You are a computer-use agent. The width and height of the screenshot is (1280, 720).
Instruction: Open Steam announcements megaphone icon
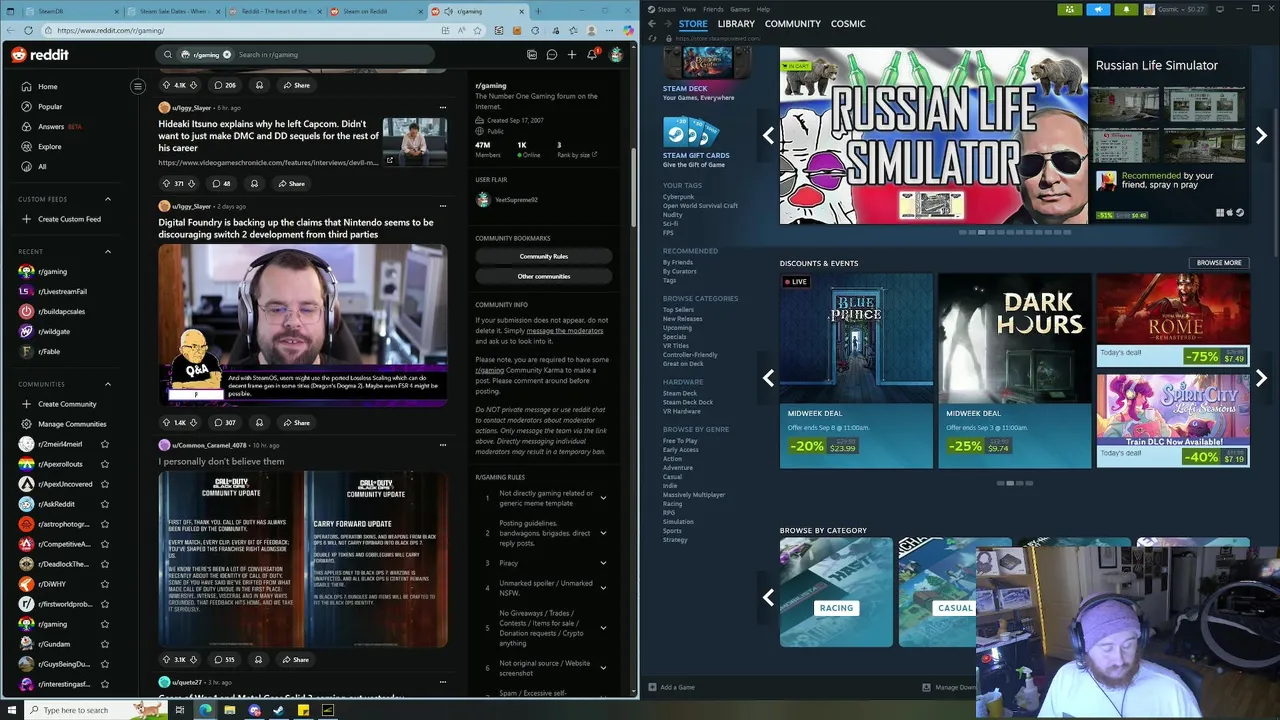(x=1098, y=9)
